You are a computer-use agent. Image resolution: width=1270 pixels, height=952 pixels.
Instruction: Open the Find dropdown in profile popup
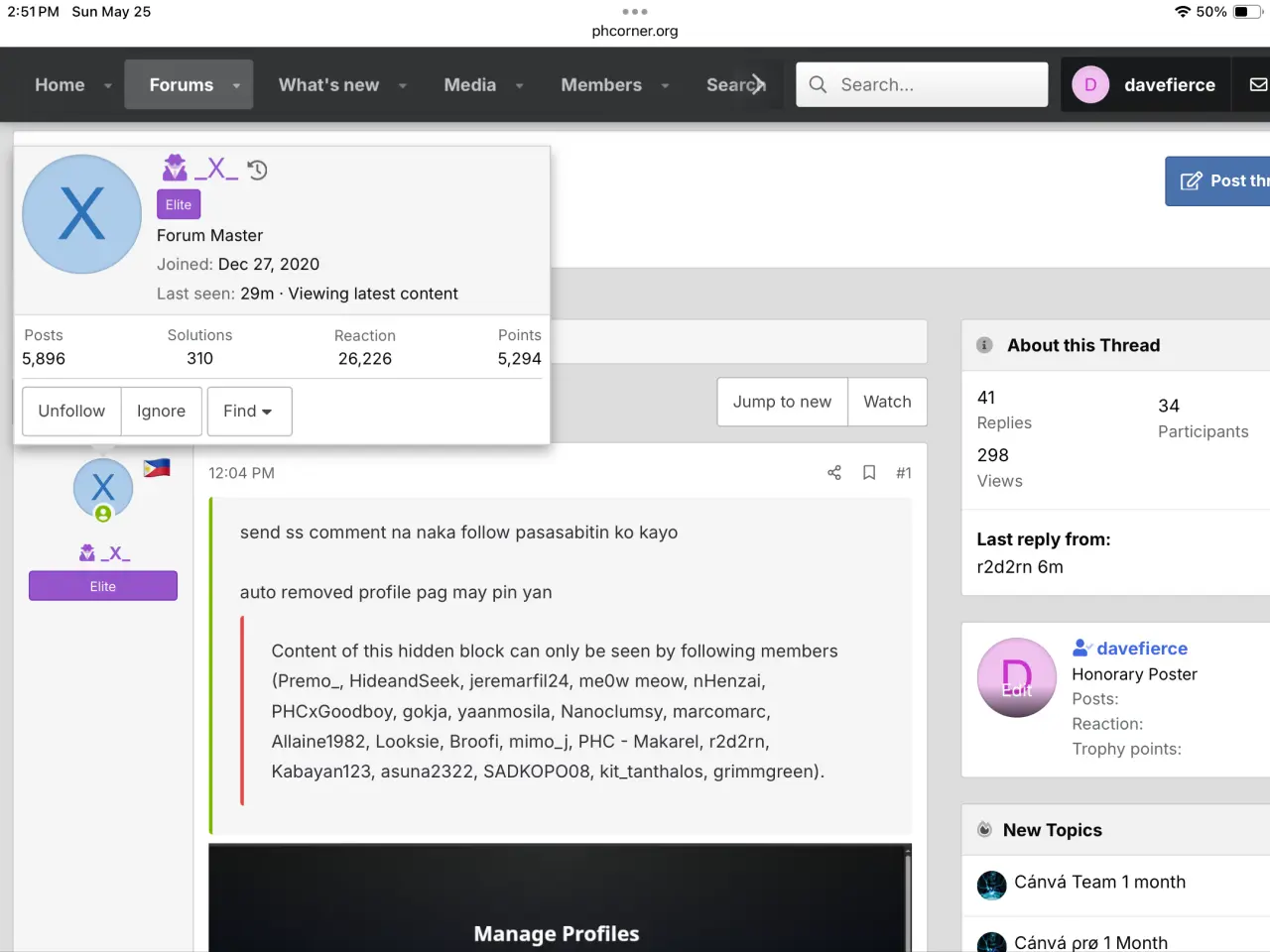(249, 411)
